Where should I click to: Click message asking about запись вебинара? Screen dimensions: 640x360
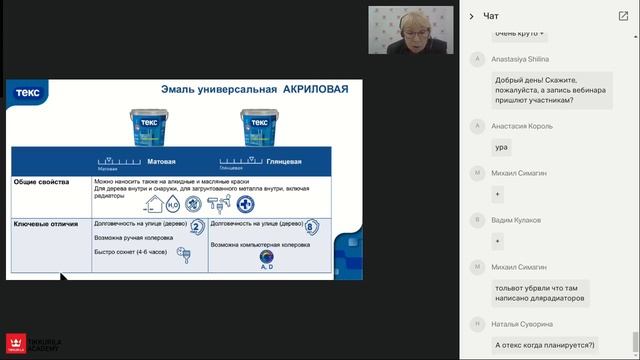tap(552, 90)
